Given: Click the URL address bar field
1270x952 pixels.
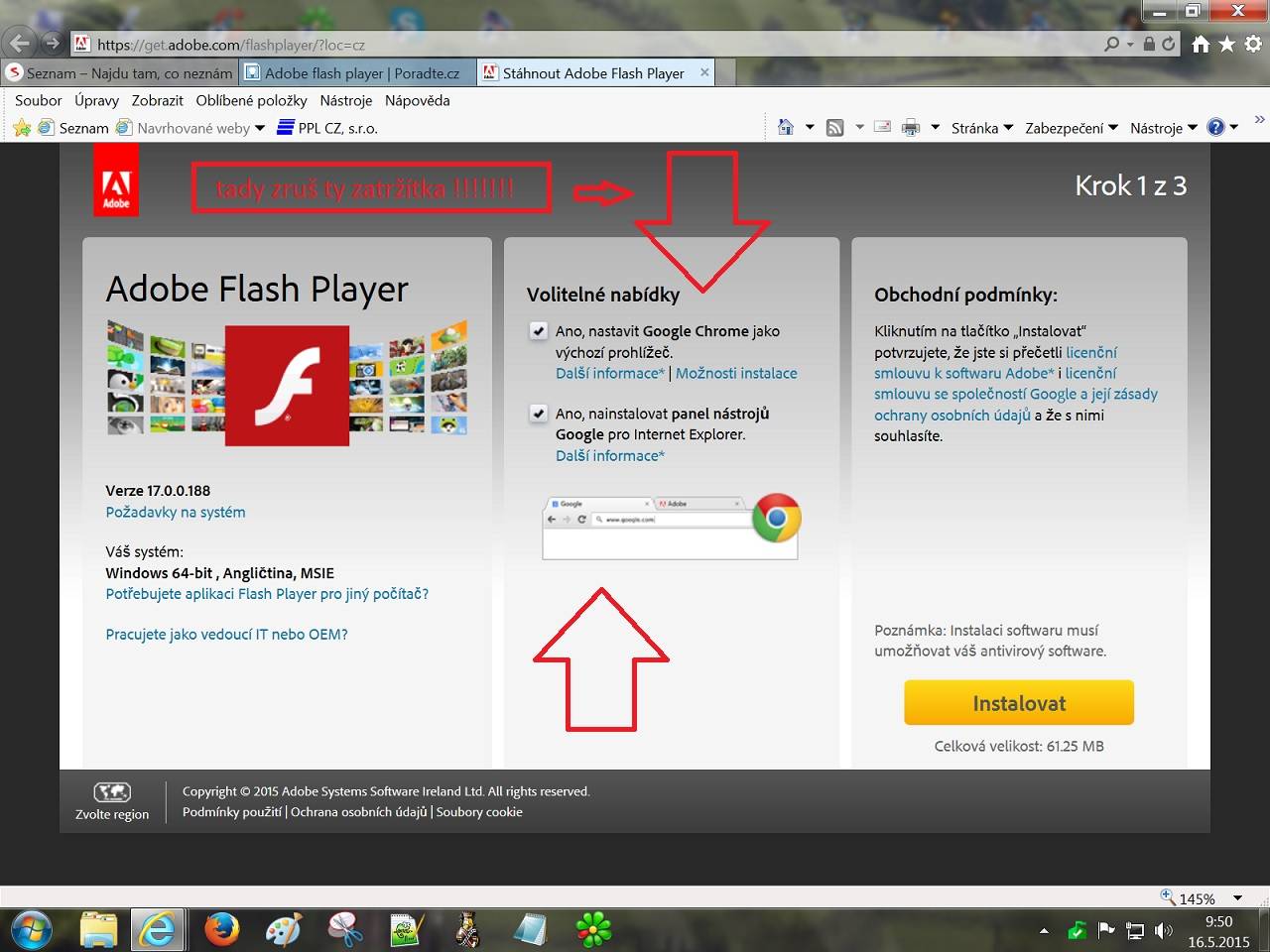Looking at the screenshot, I should [585, 44].
